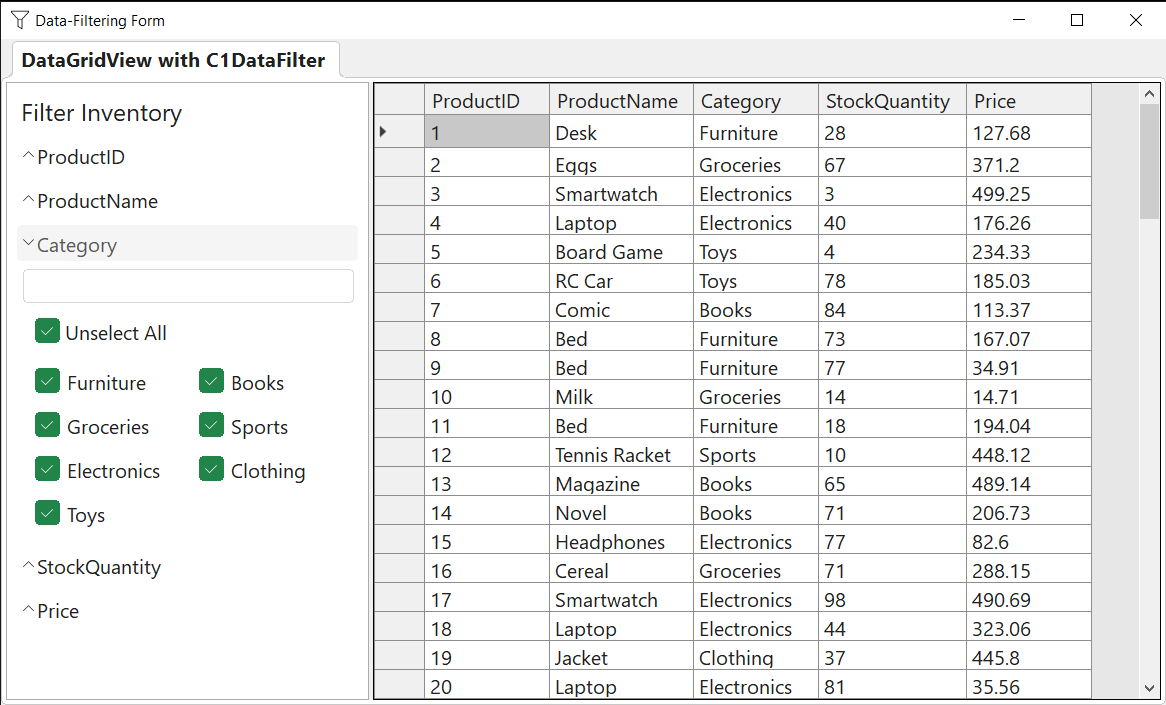The image size is (1166, 705).
Task: Click the select-all corner cell of grid
Action: point(399,100)
